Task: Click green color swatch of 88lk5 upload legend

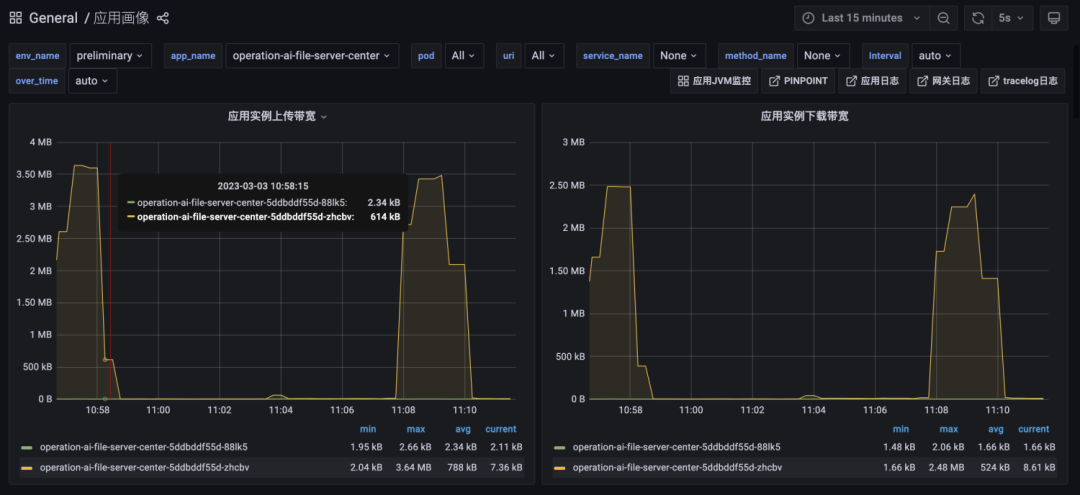Action: 28,447
